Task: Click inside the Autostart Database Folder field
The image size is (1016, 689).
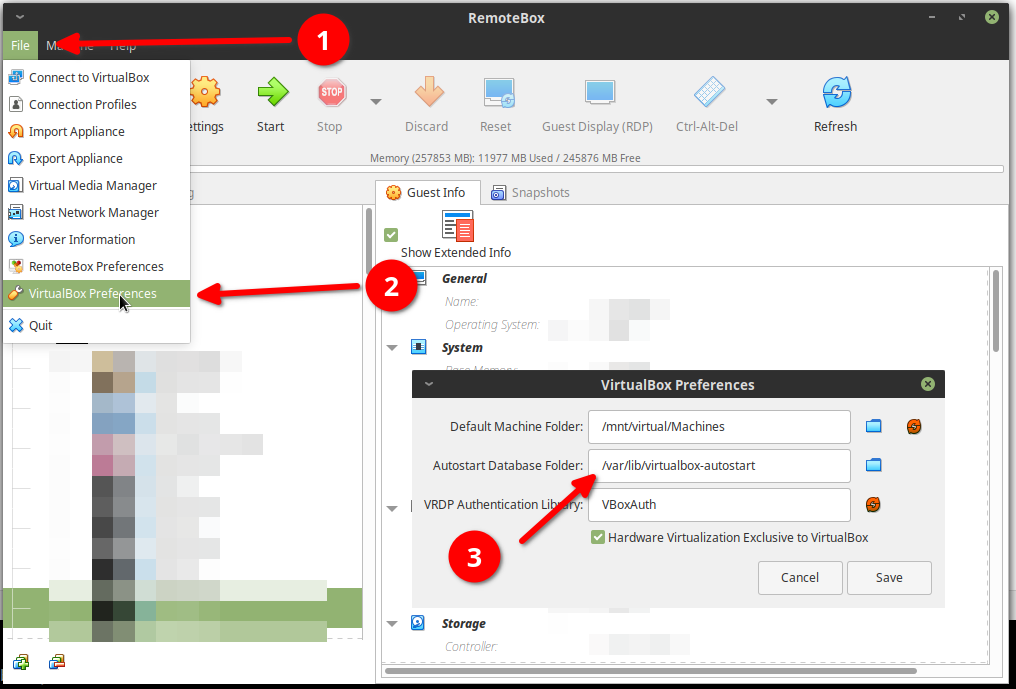Action: [x=718, y=466]
